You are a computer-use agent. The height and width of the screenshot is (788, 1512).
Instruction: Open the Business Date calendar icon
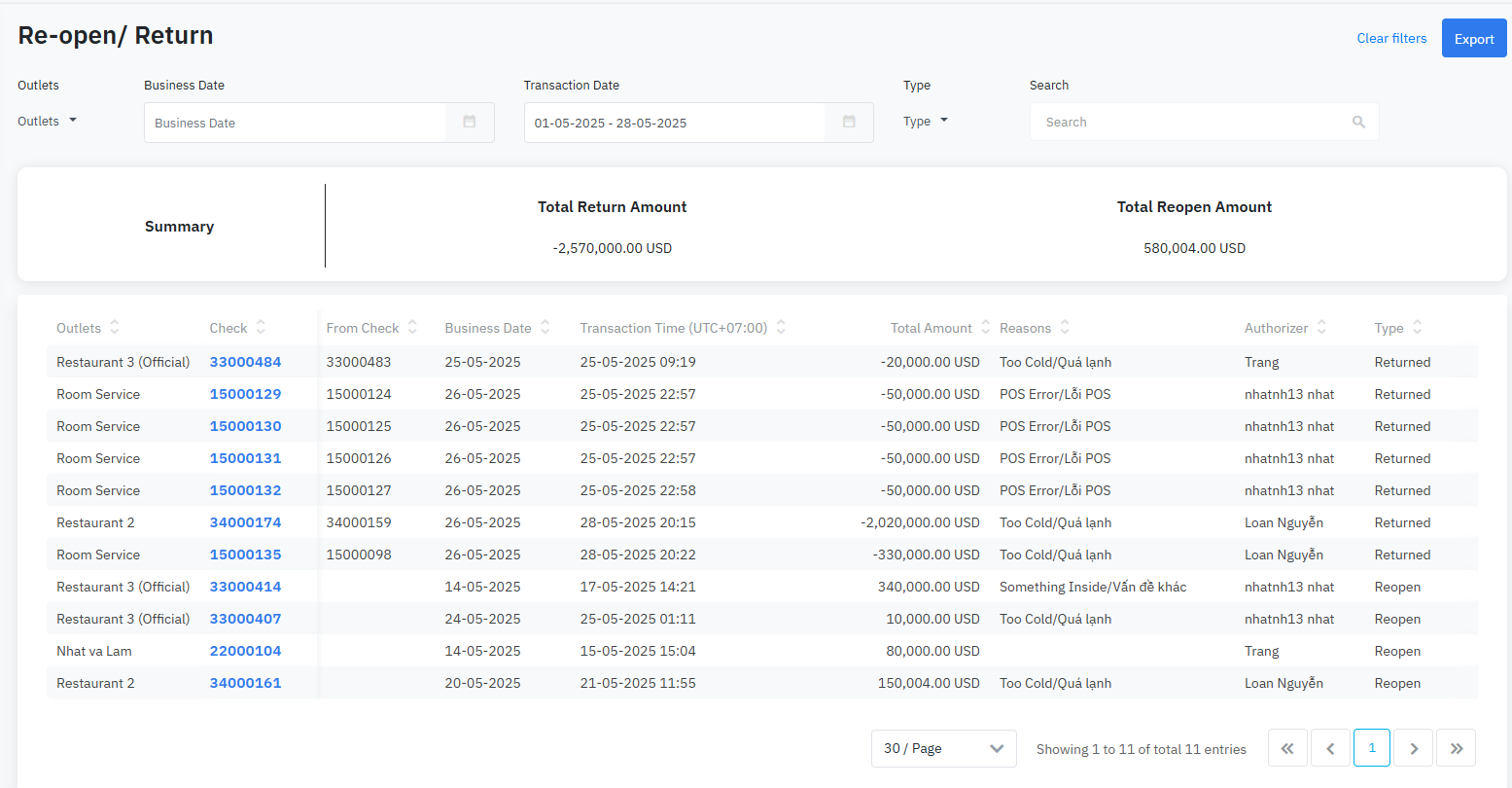pyautogui.click(x=470, y=123)
